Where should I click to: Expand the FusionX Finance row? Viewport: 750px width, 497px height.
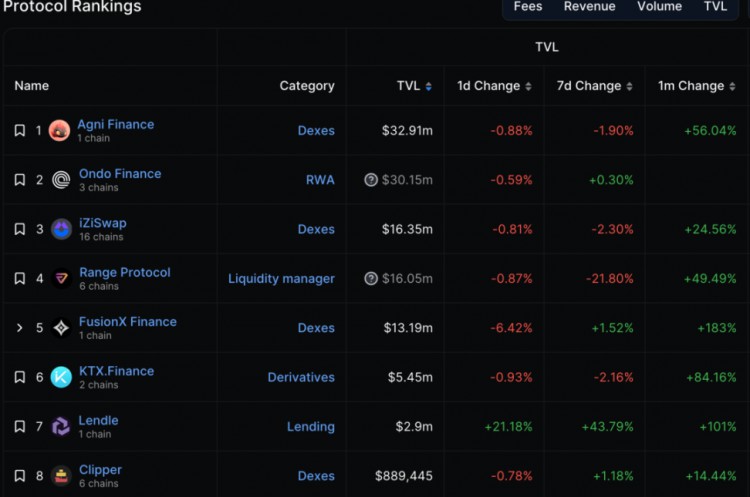tap(19, 328)
